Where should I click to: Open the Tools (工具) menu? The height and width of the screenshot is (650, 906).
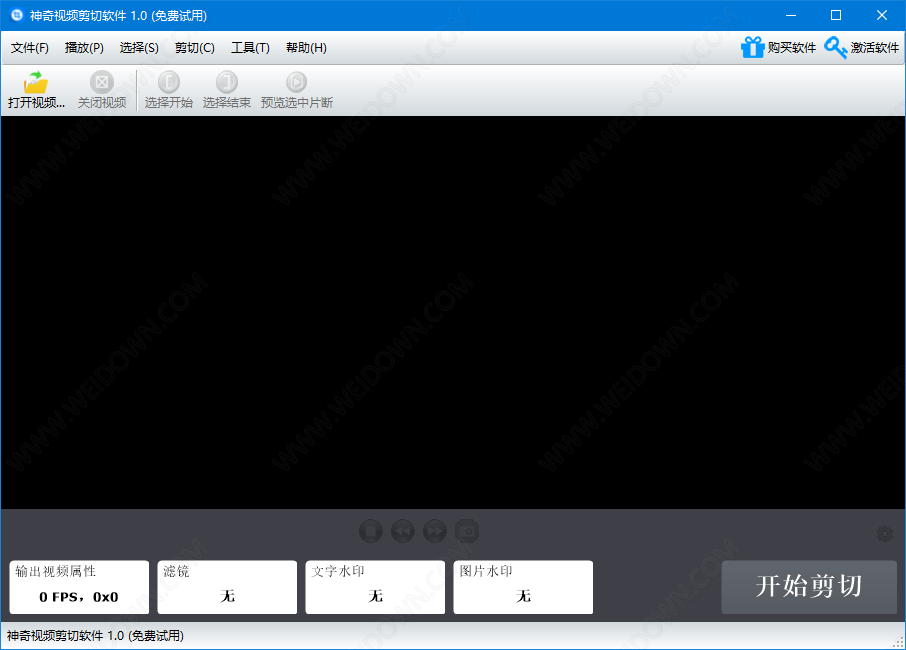click(250, 48)
